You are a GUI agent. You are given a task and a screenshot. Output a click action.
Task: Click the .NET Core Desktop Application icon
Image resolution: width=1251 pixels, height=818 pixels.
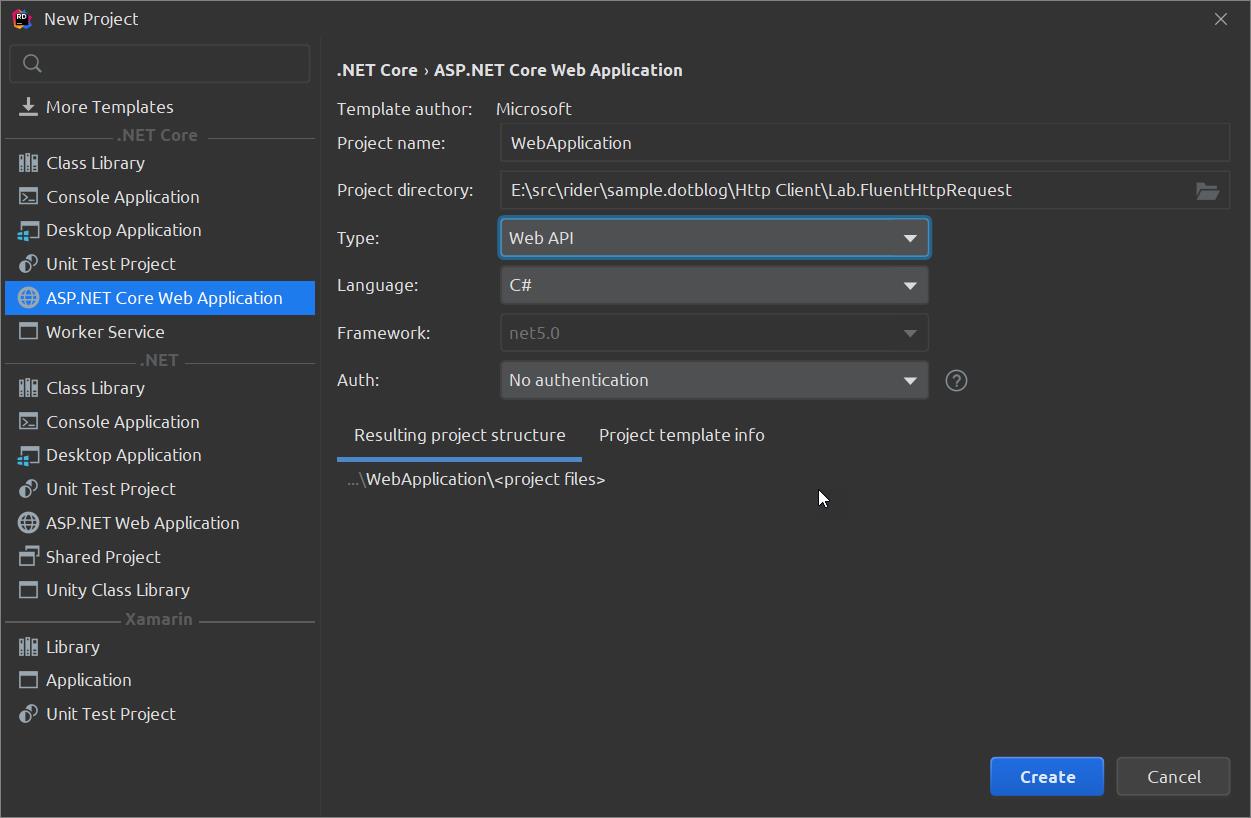[x=28, y=230]
